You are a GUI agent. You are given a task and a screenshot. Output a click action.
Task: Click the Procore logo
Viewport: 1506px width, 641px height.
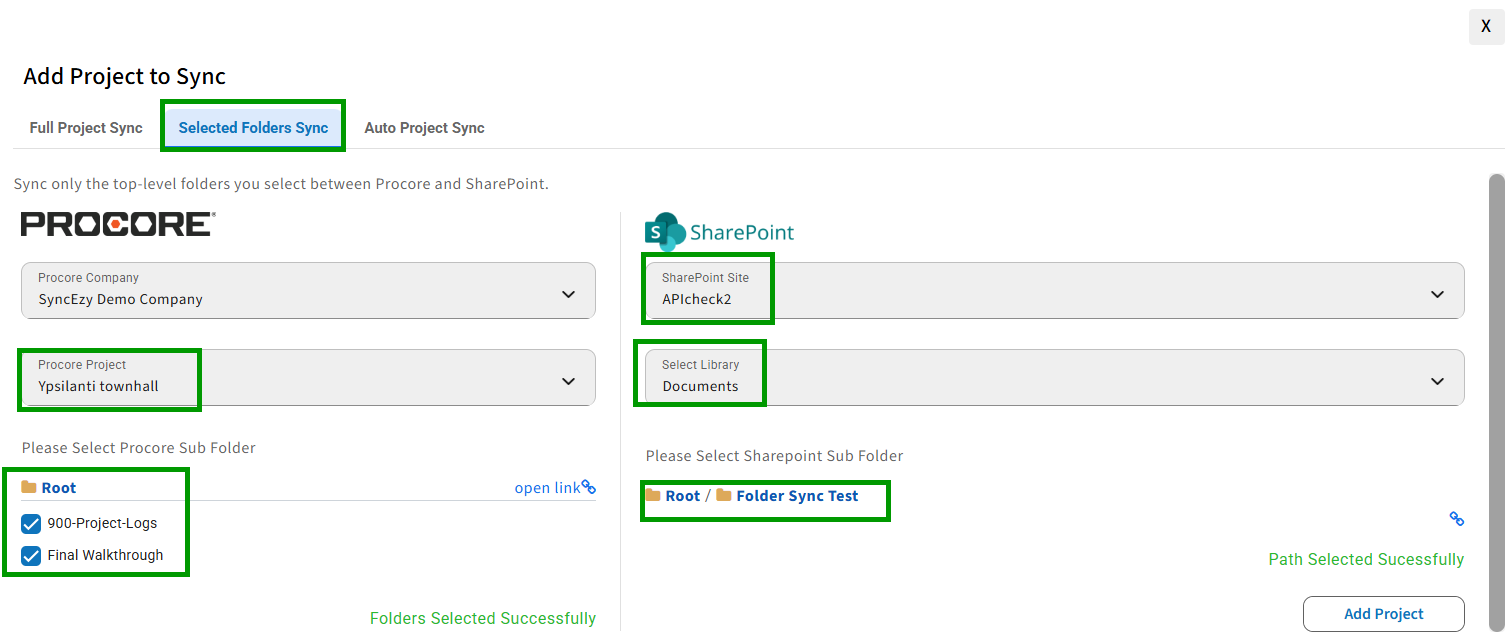point(118,224)
